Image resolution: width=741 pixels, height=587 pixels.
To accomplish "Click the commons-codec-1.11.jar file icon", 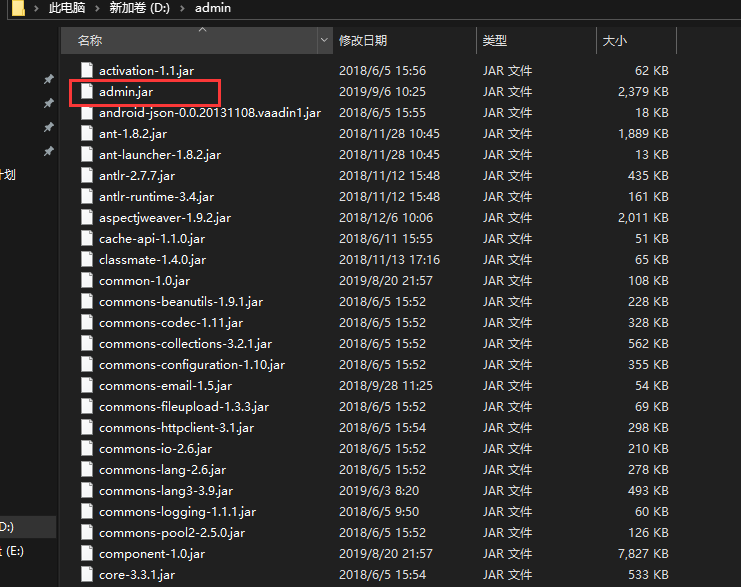I will click(x=87, y=322).
